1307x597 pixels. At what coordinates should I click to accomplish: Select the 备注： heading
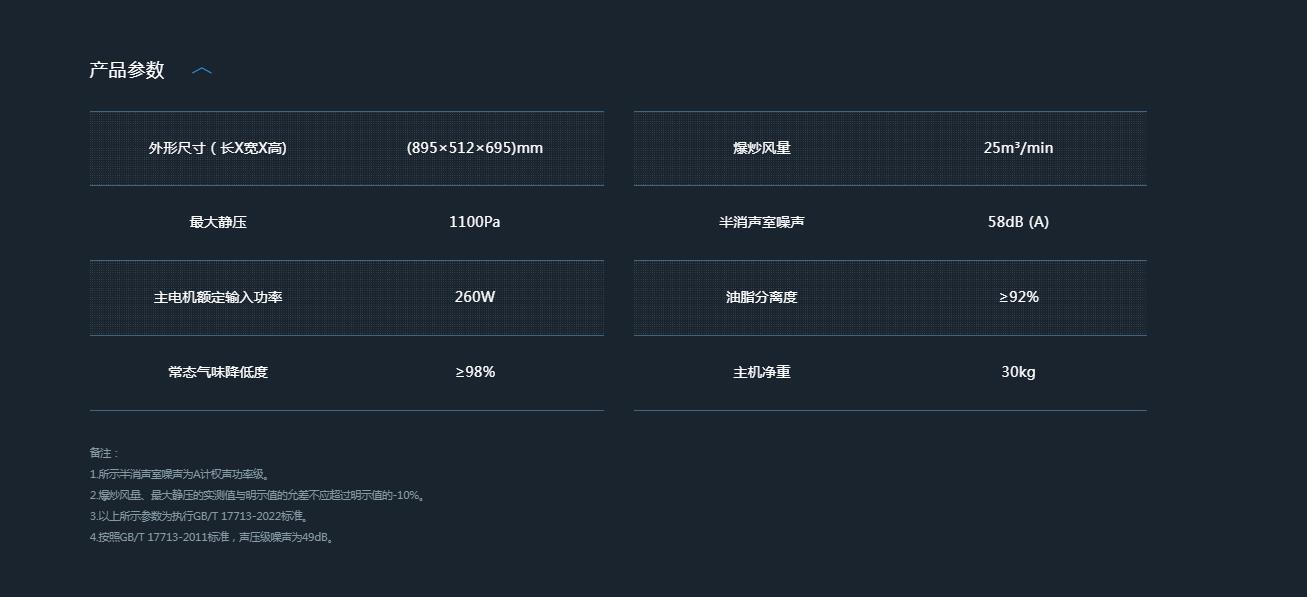(x=104, y=453)
